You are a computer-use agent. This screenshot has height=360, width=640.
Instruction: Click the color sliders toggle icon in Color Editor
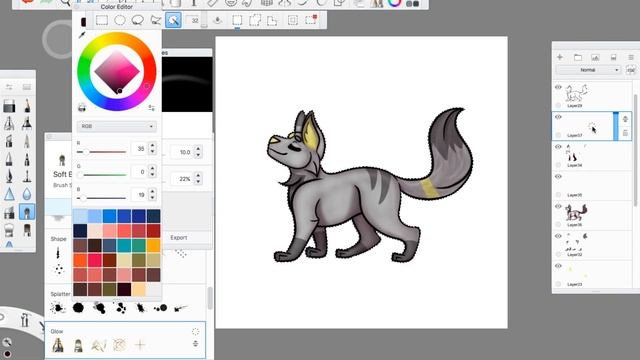(x=151, y=108)
